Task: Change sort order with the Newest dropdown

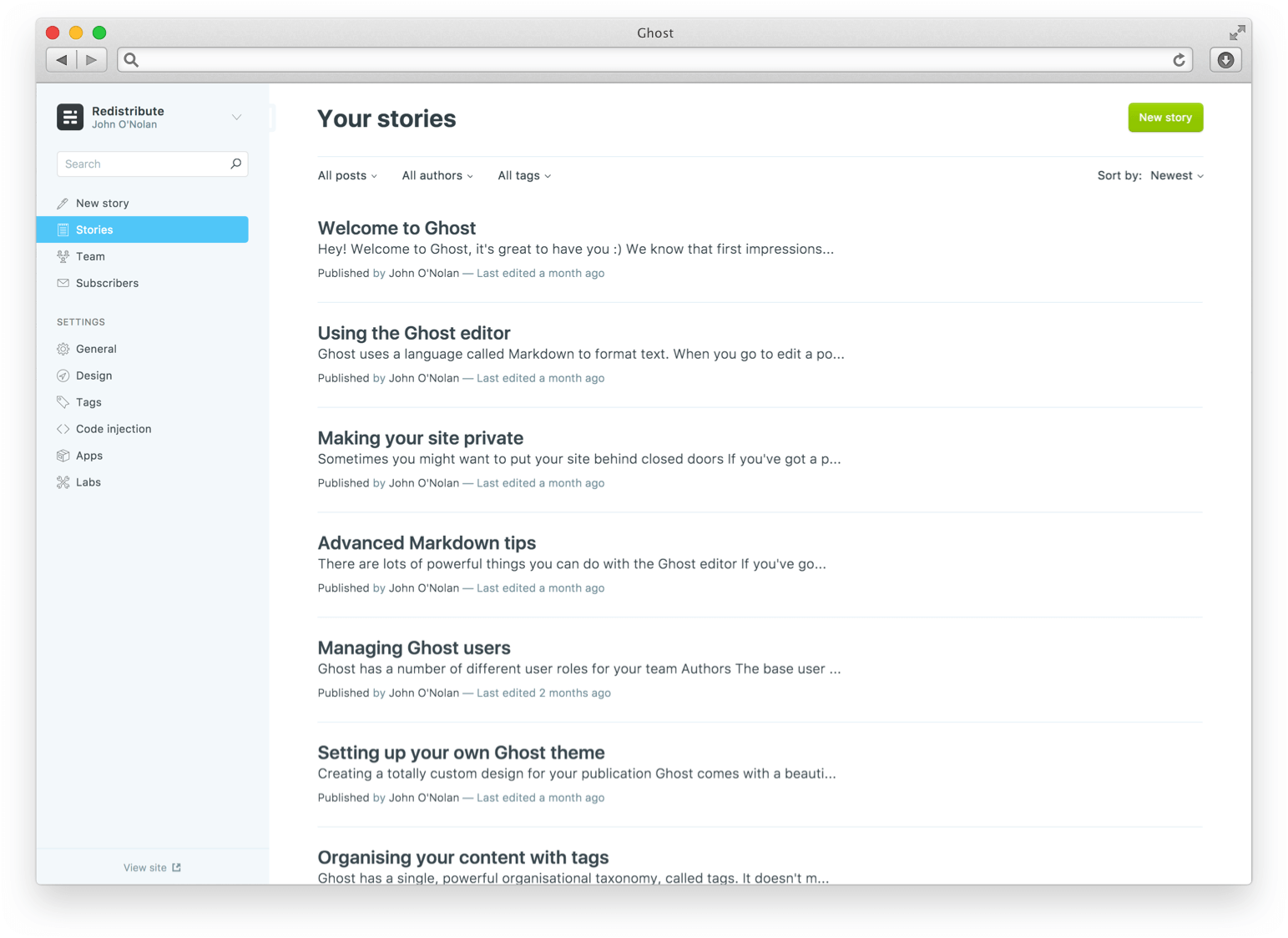Action: [x=1176, y=175]
